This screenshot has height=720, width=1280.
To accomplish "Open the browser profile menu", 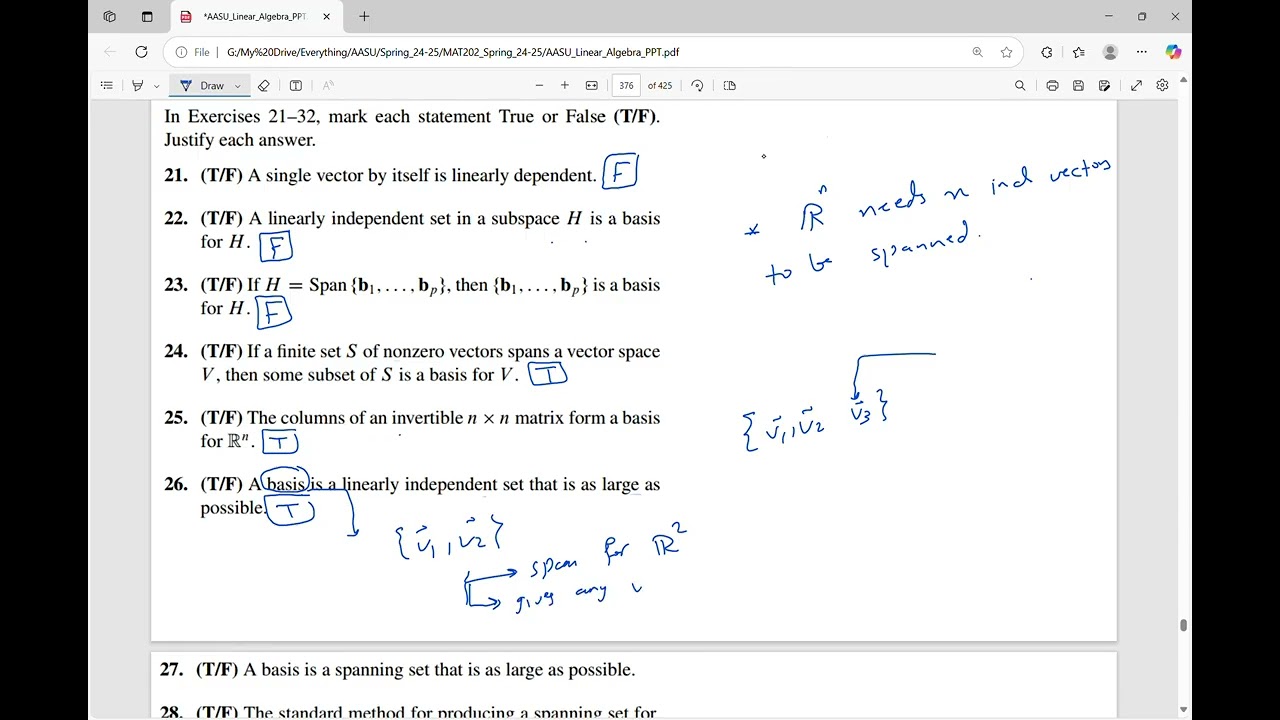I will (x=1110, y=52).
